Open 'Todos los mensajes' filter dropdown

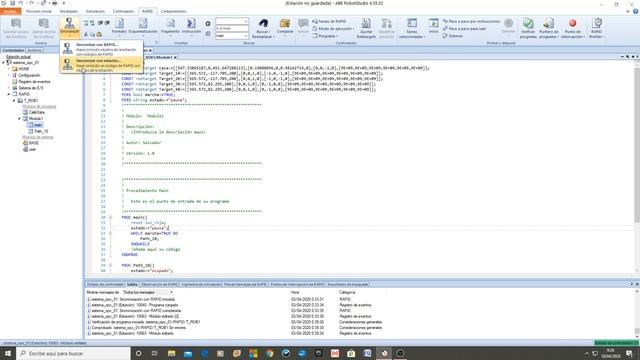point(148,293)
